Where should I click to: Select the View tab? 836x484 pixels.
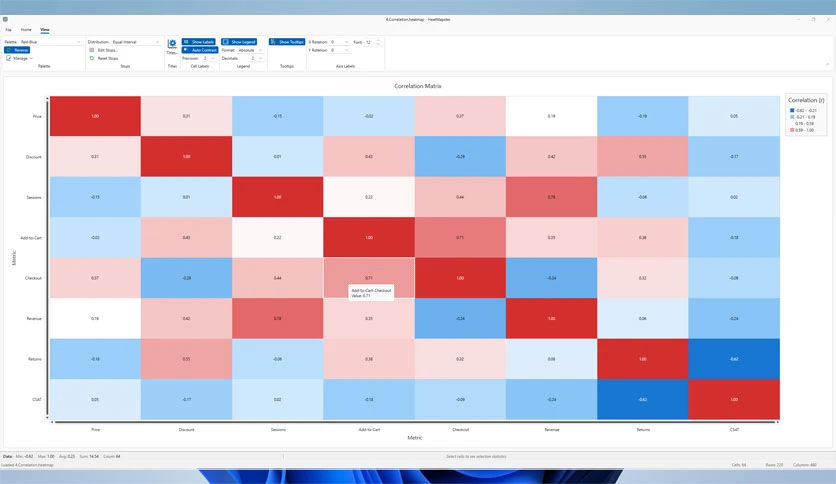[45, 30]
